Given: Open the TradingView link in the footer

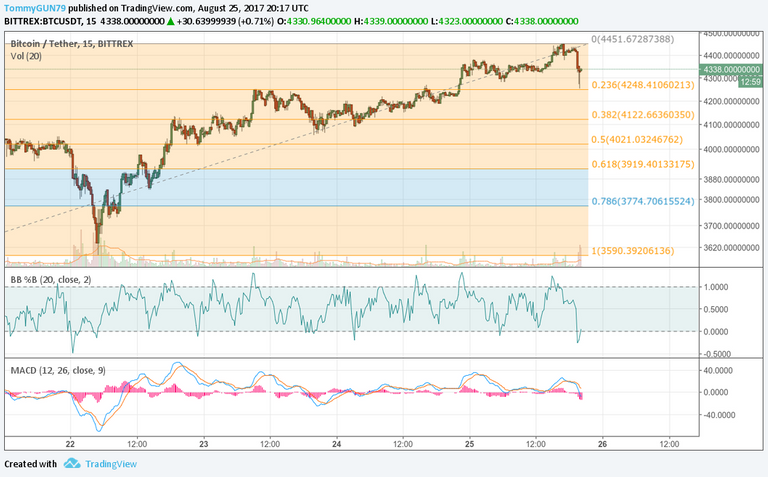Looking at the screenshot, I should (x=111, y=464).
